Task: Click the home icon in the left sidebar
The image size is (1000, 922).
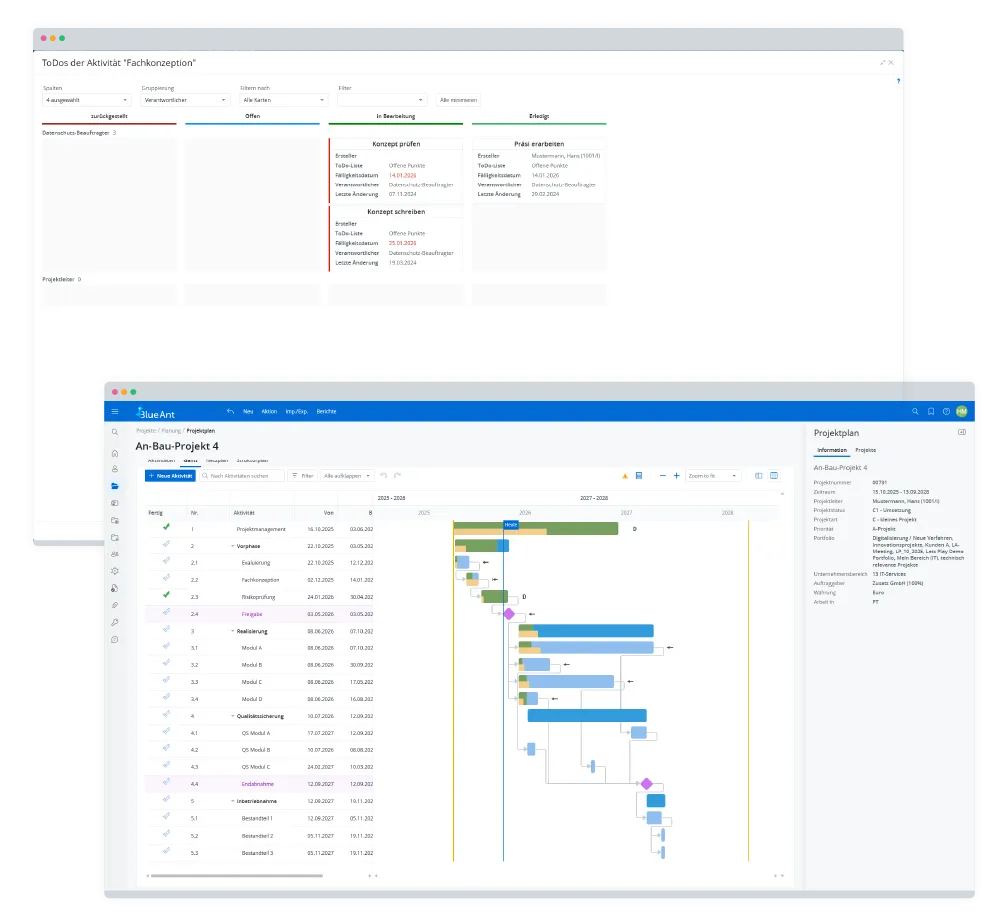Action: pos(115,453)
